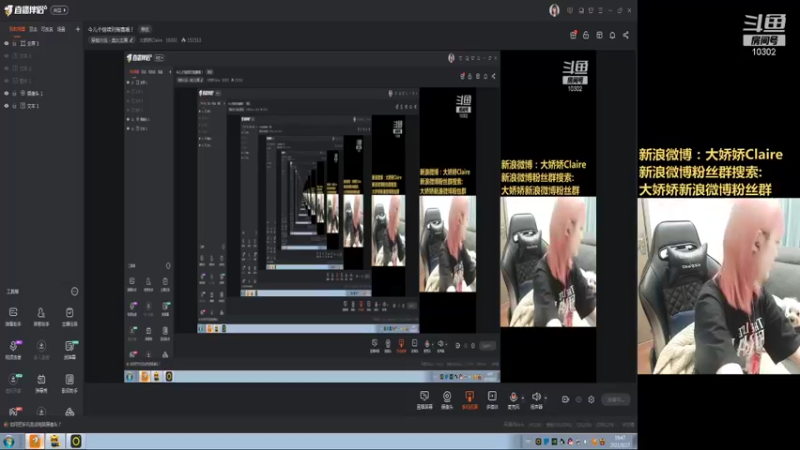Hide the 全屏 1 layer via eye icon
The image size is (800, 450).
pos(7,43)
